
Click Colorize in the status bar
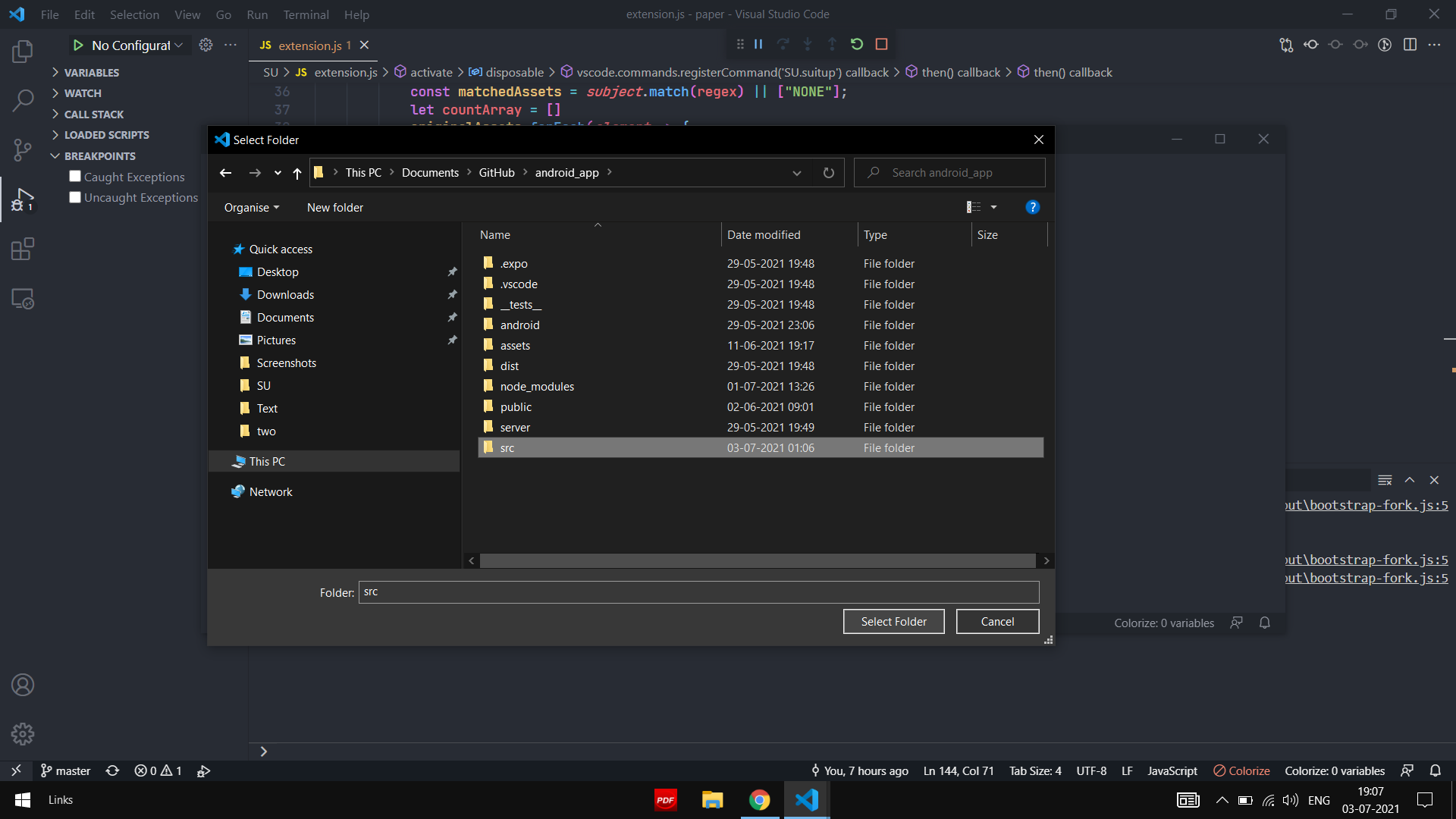pyautogui.click(x=1241, y=770)
